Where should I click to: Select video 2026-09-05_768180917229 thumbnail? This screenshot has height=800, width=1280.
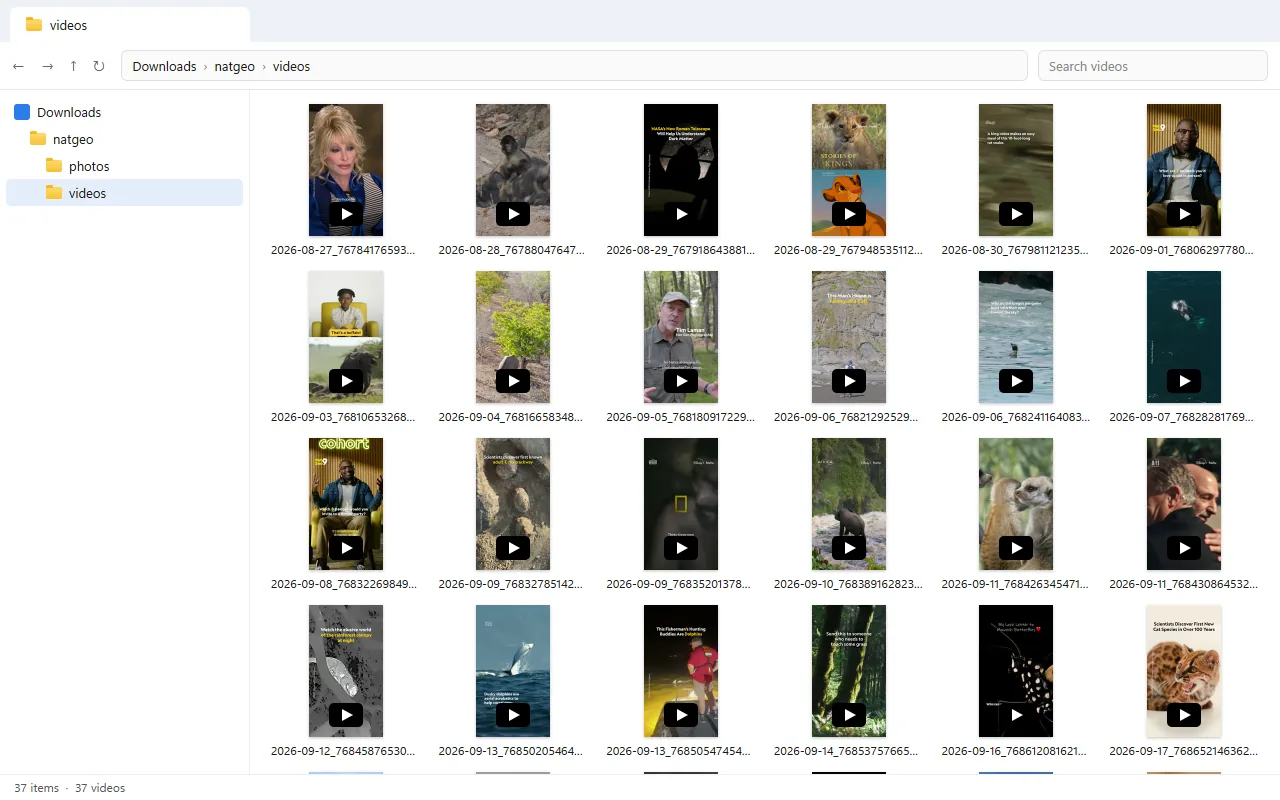(681, 337)
